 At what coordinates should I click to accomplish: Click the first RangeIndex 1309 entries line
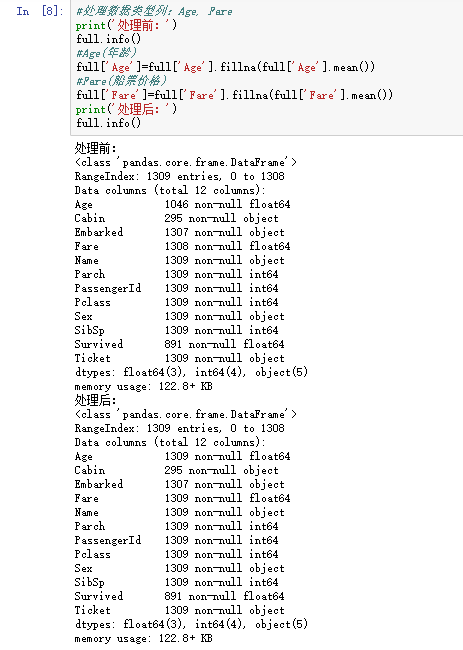coord(179,176)
